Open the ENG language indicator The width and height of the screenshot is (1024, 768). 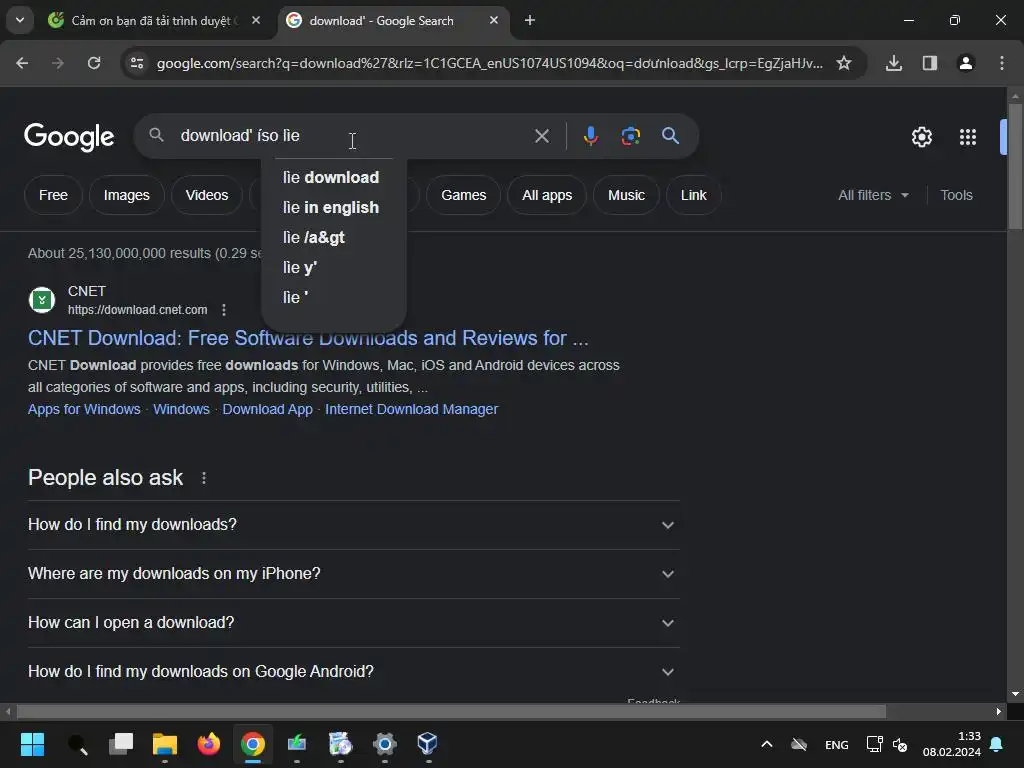pos(837,744)
